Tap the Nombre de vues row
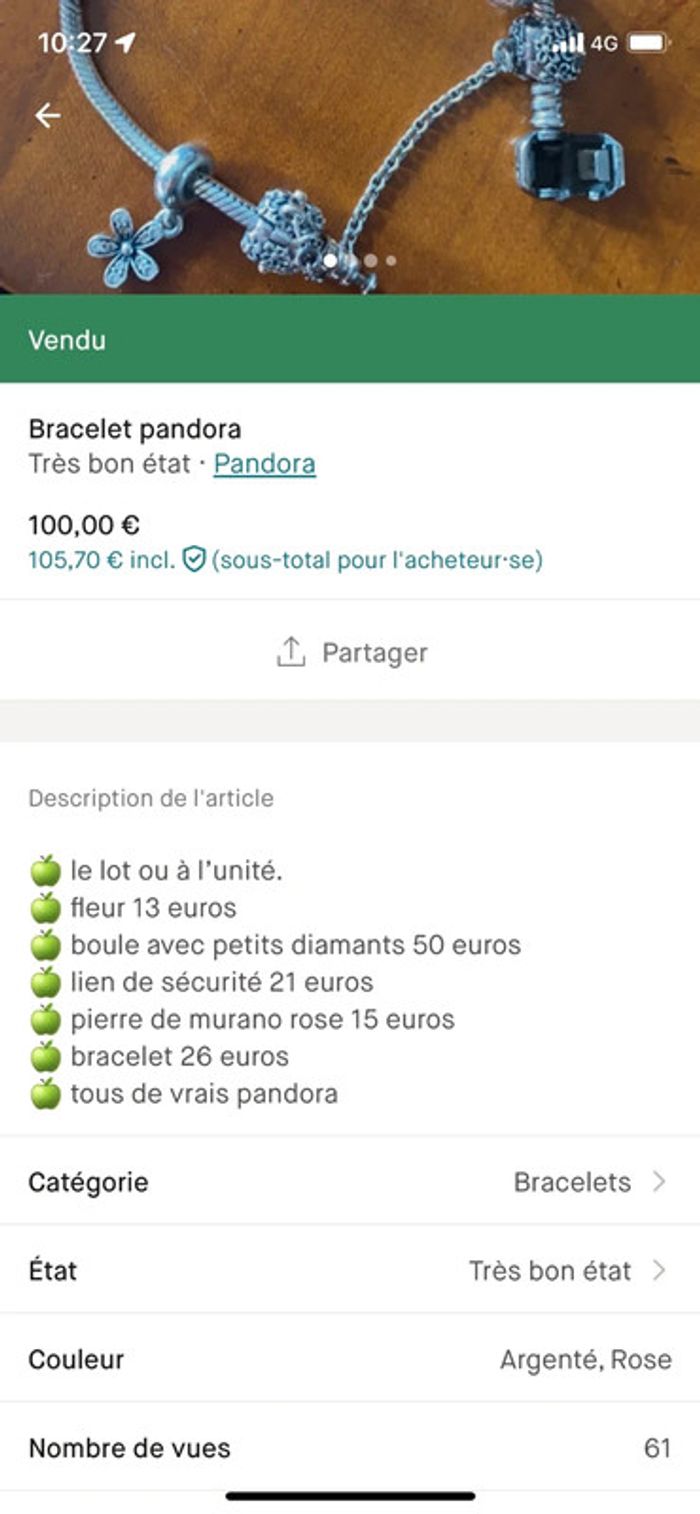Viewport: 700px width, 1514px height. pos(350,1448)
